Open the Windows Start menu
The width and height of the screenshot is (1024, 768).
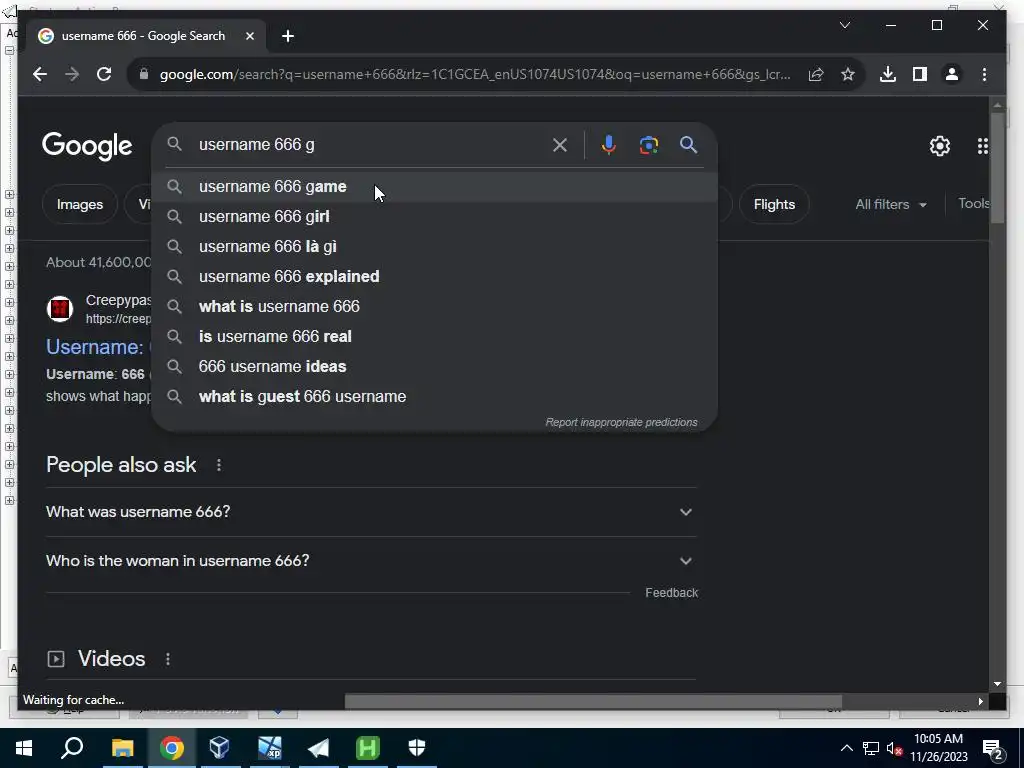pos(24,748)
